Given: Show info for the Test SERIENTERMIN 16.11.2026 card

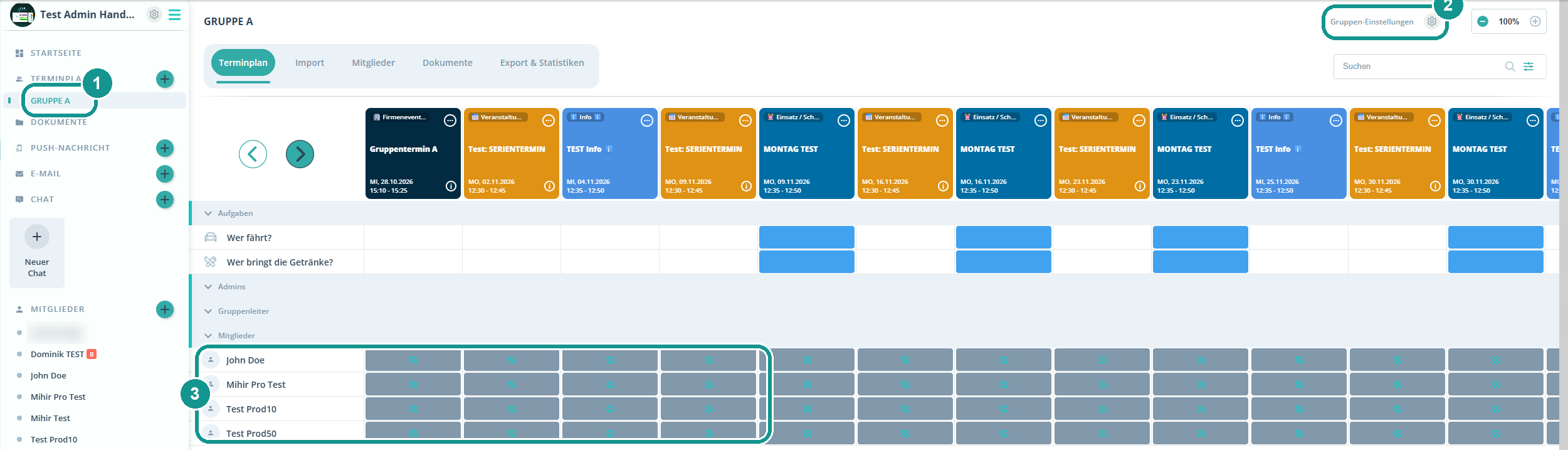Looking at the screenshot, I should [x=943, y=186].
